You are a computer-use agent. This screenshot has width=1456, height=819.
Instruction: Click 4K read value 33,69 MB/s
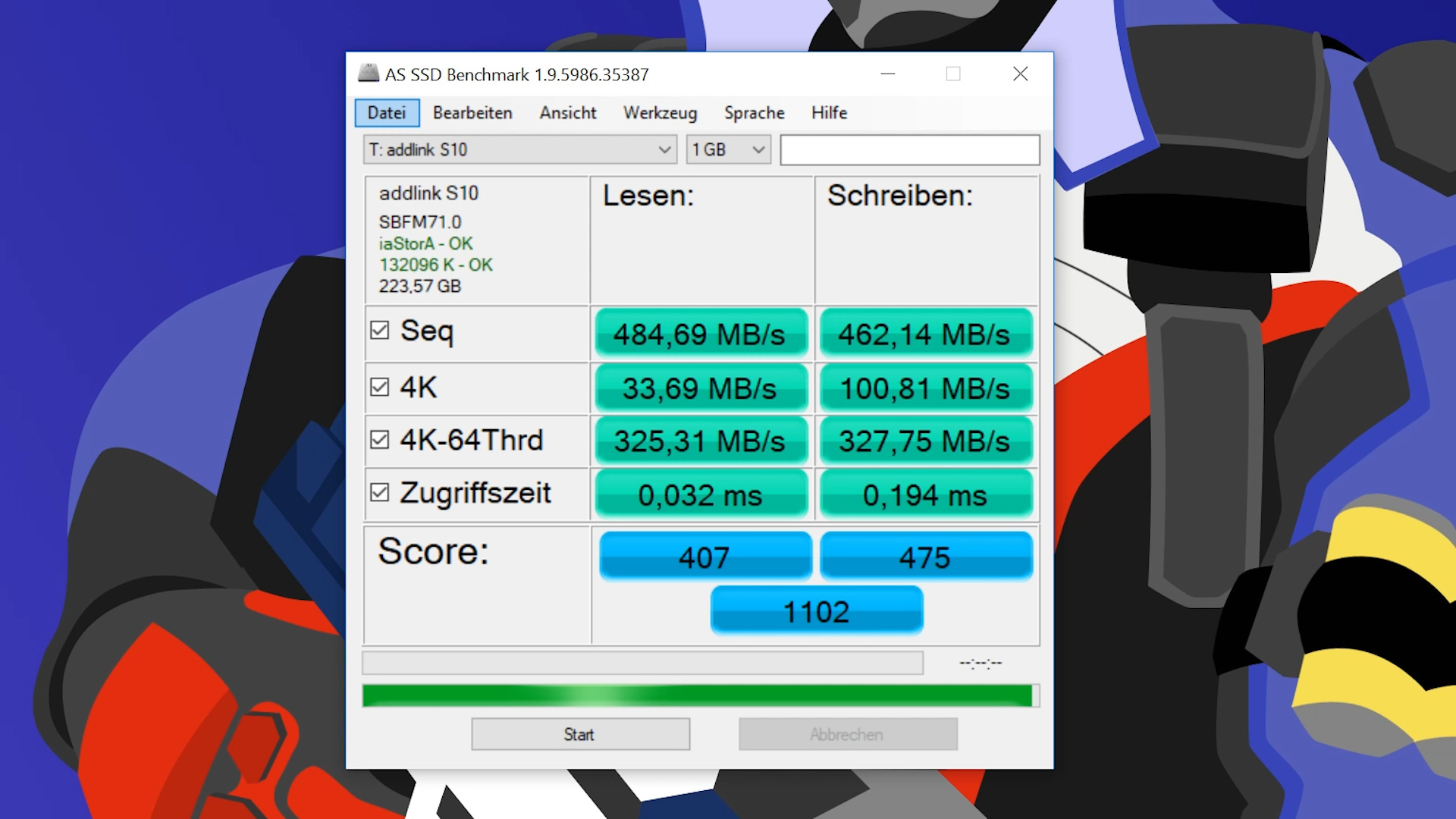(701, 388)
